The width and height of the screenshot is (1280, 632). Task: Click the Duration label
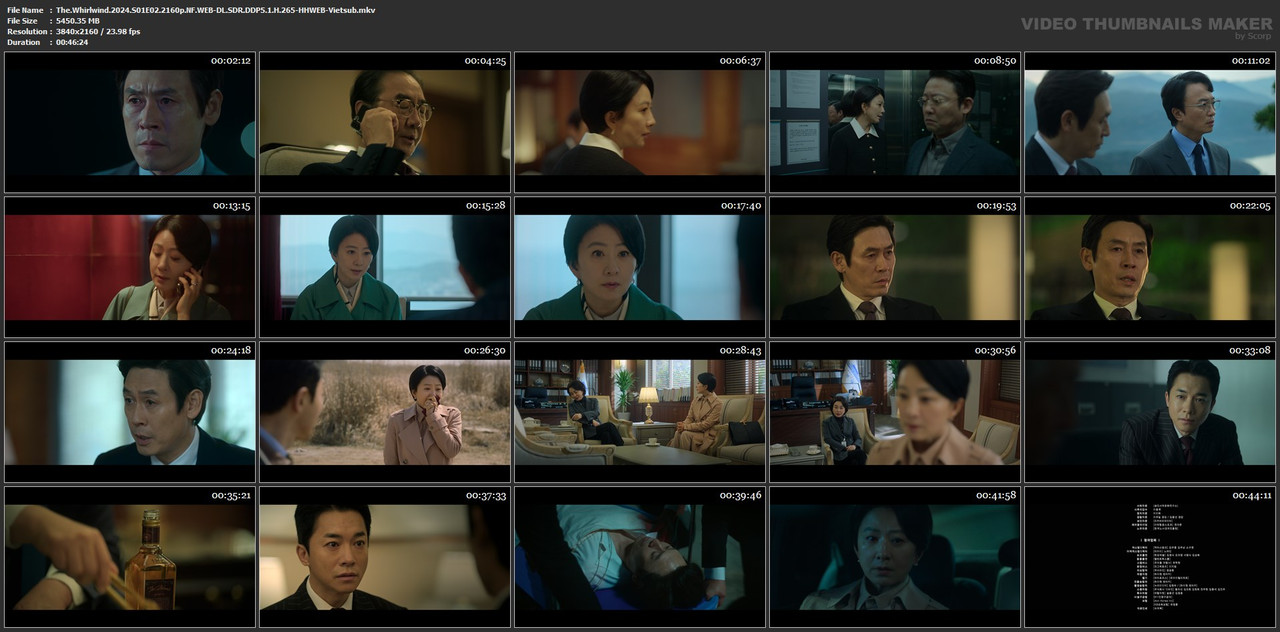22,42
